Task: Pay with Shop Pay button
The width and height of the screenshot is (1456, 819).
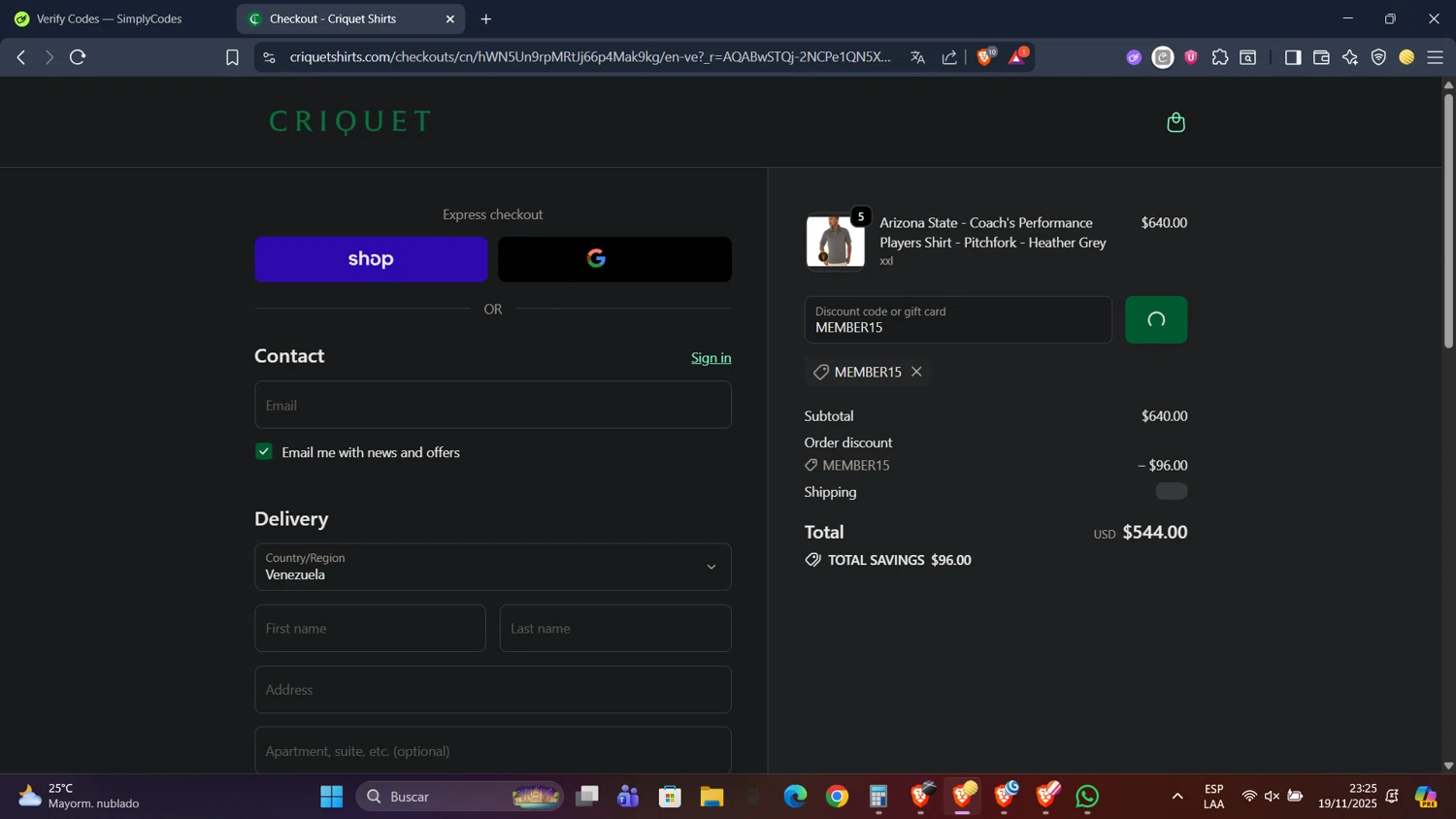Action: 371,259
